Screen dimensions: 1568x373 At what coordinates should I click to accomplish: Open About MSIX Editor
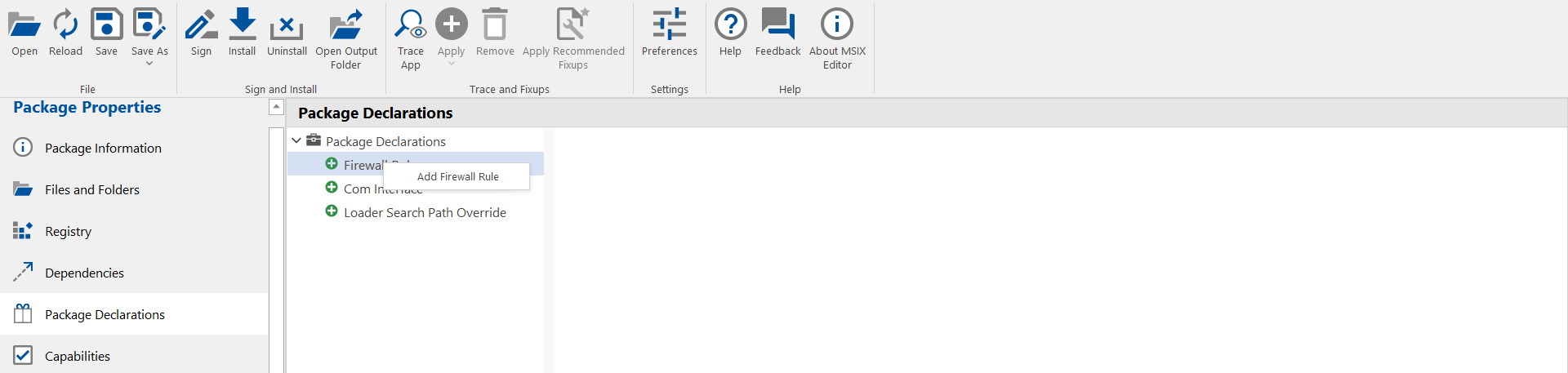(x=837, y=25)
